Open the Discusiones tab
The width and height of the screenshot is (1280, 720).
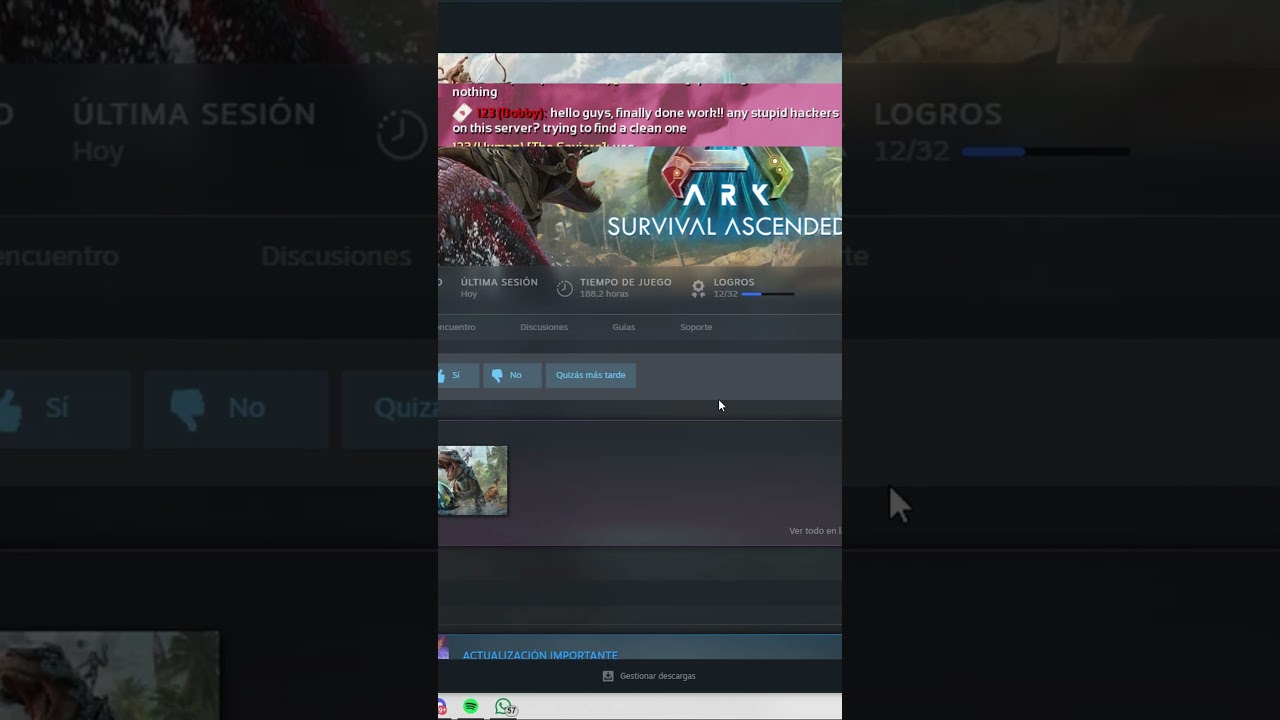544,327
